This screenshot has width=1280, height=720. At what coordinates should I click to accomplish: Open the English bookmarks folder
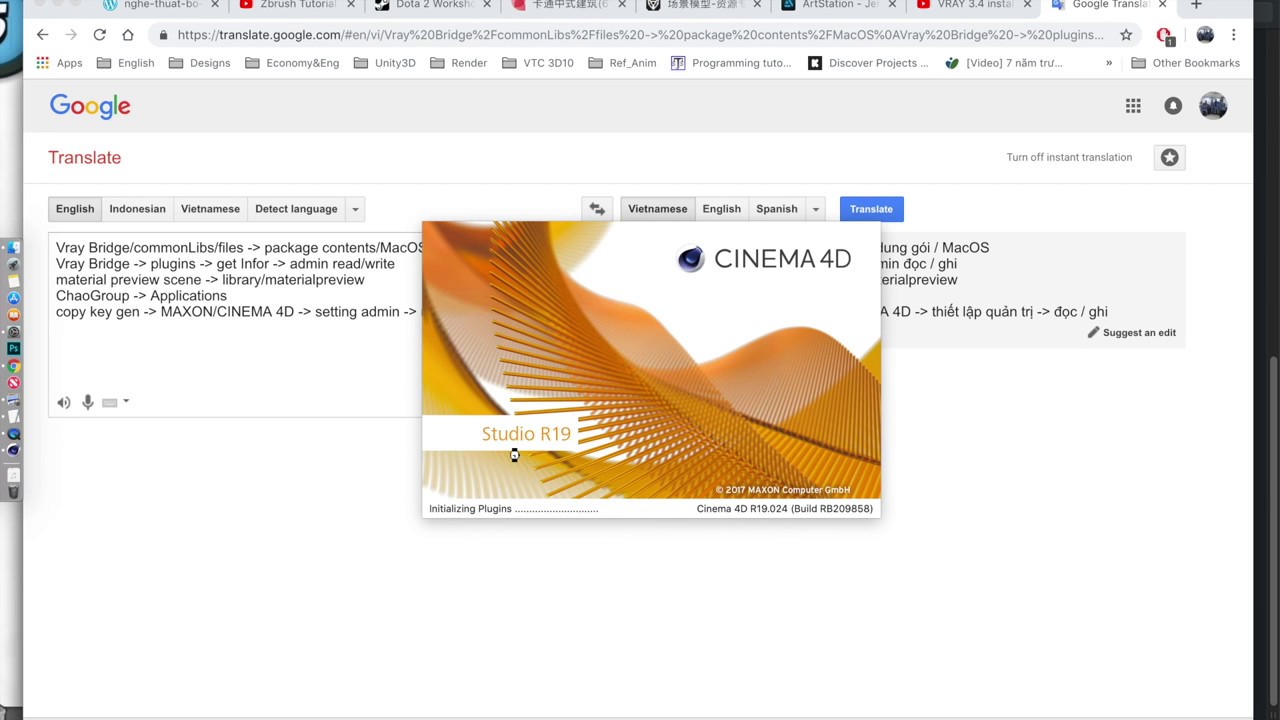point(126,63)
